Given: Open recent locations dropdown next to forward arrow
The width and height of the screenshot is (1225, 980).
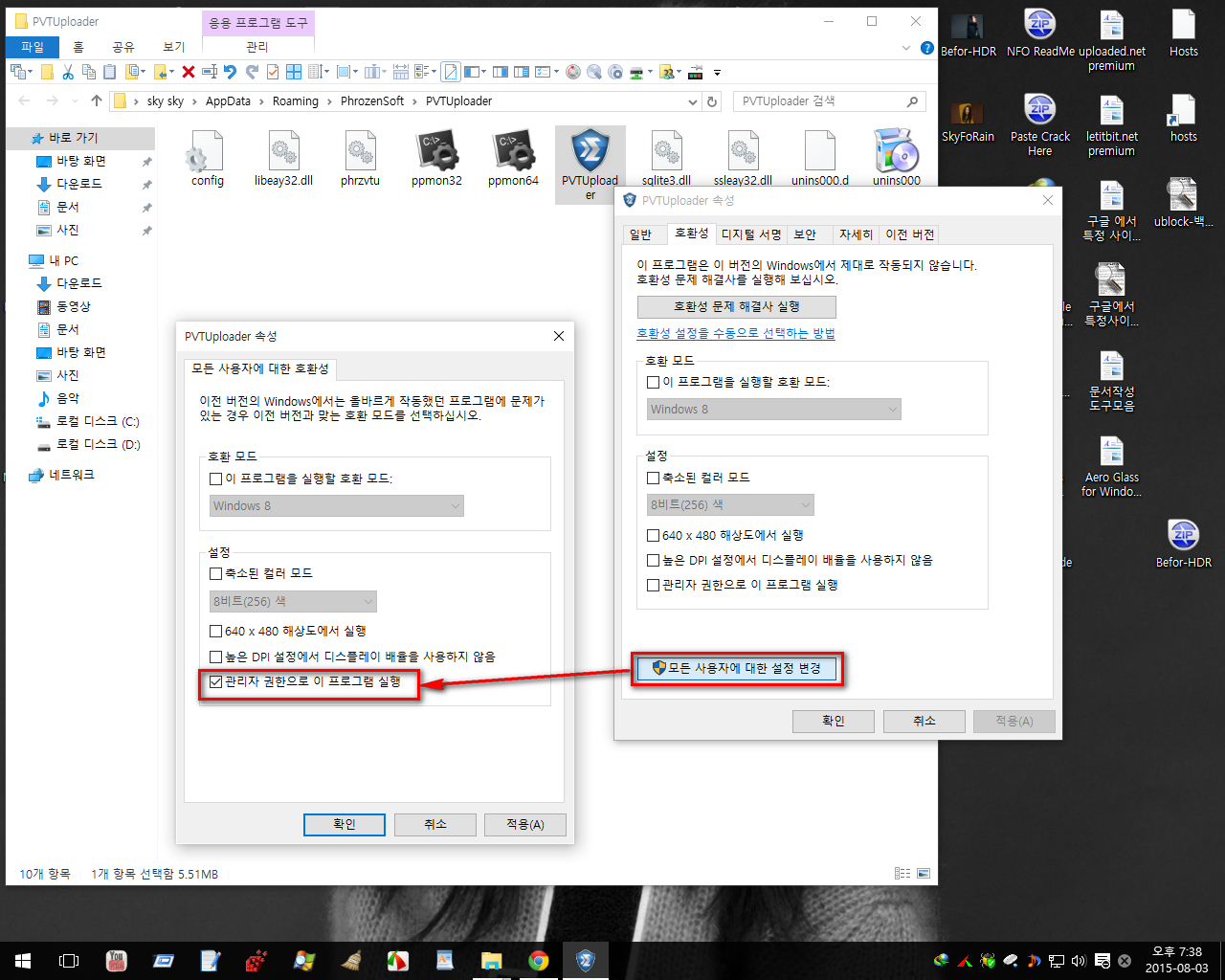Looking at the screenshot, I should pos(76,101).
